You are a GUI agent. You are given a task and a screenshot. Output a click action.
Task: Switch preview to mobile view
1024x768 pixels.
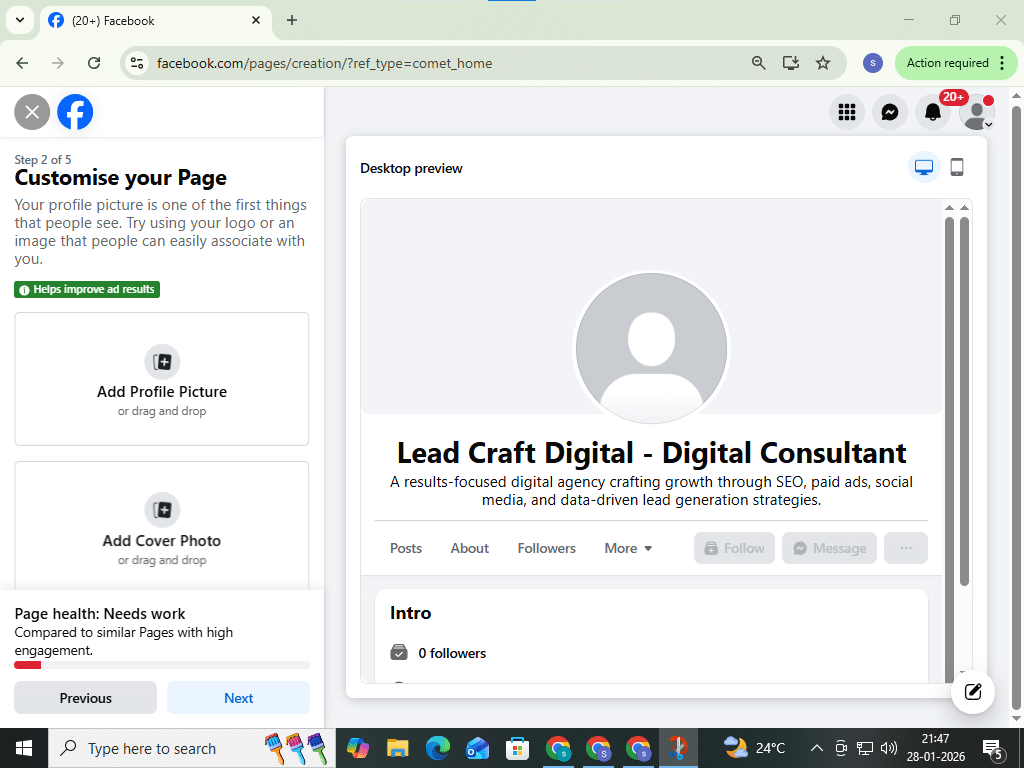point(956,167)
